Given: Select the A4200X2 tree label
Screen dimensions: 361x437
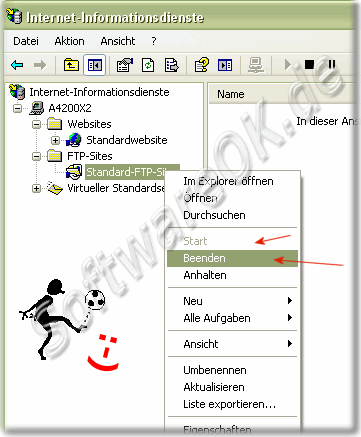Looking at the screenshot, I should tap(70, 108).
